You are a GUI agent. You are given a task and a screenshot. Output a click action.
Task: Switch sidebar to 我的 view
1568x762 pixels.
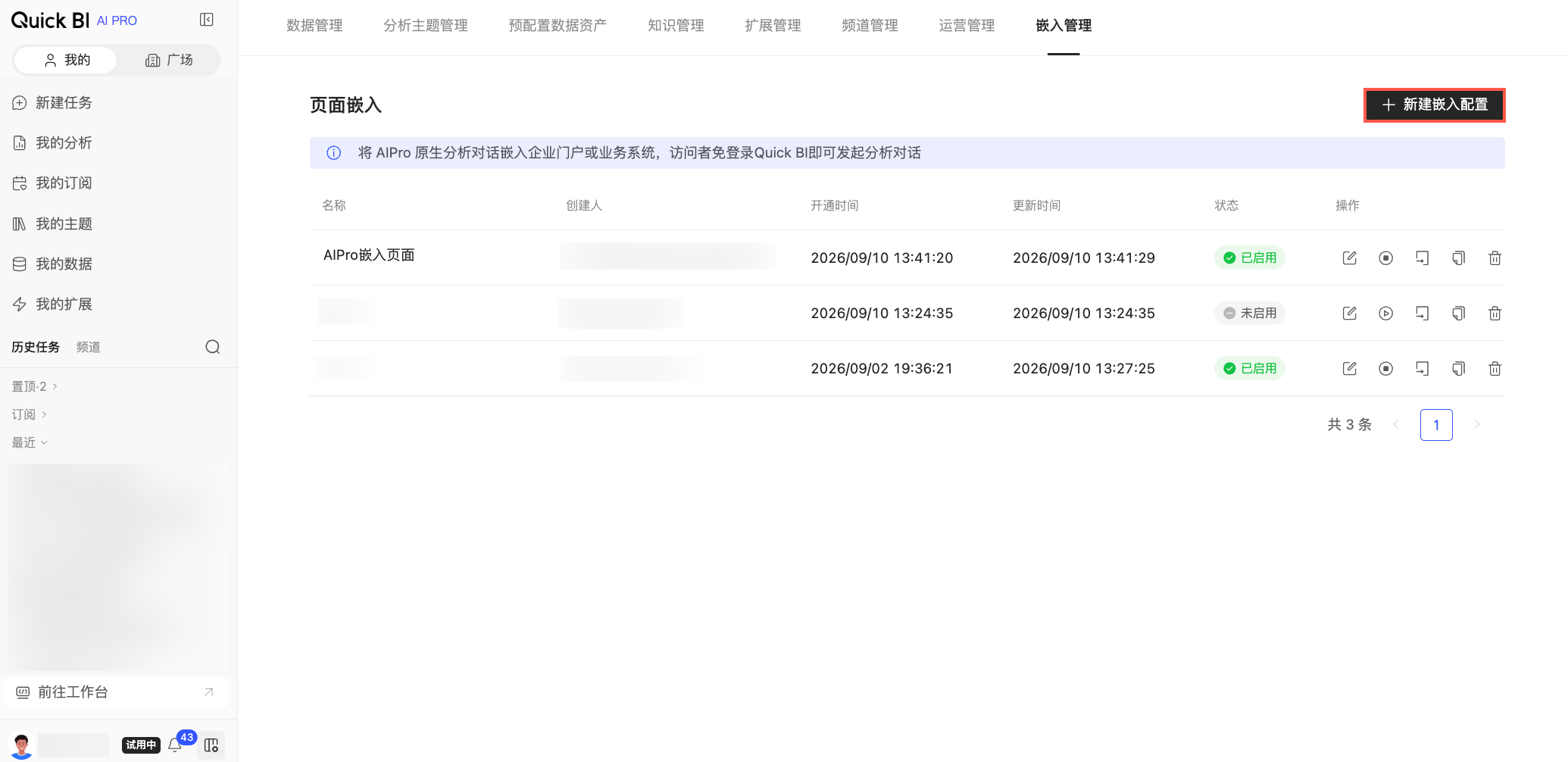(x=66, y=60)
